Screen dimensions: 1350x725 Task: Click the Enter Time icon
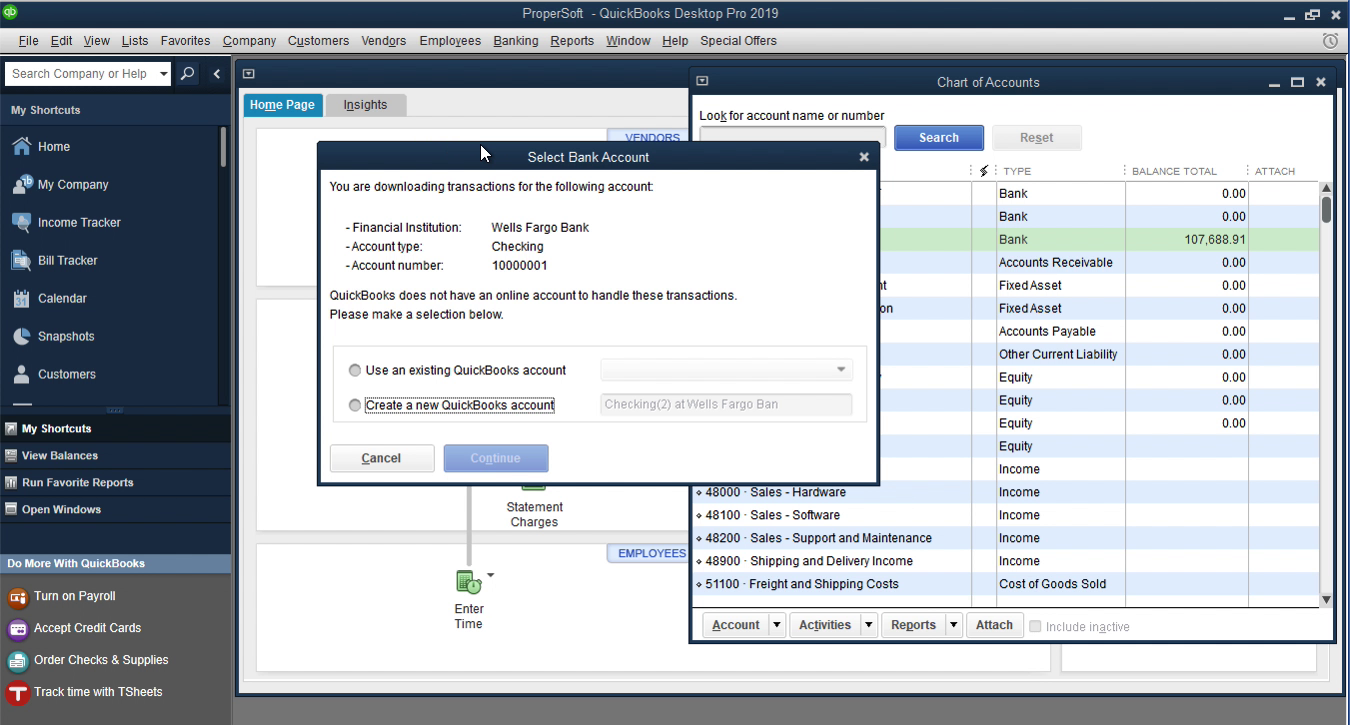tap(468, 581)
